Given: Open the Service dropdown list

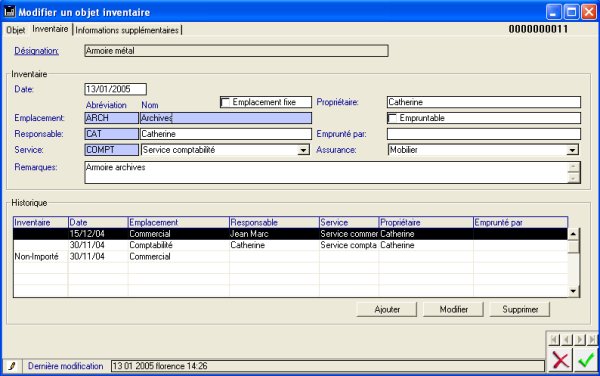Looking at the screenshot, I should tap(303, 150).
